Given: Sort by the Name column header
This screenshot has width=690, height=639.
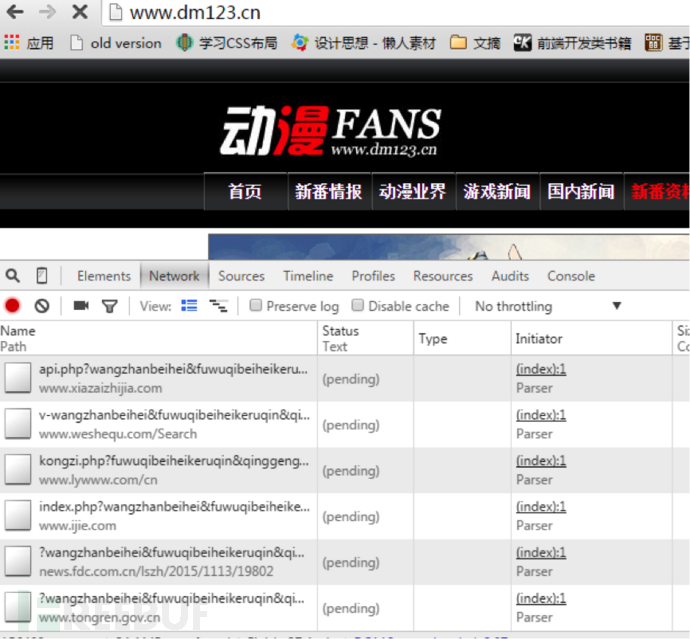Looking at the screenshot, I should point(158,338).
